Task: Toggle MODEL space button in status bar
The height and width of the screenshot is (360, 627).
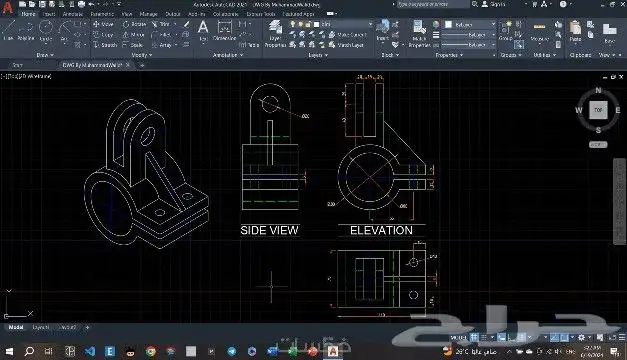Action: pos(458,338)
